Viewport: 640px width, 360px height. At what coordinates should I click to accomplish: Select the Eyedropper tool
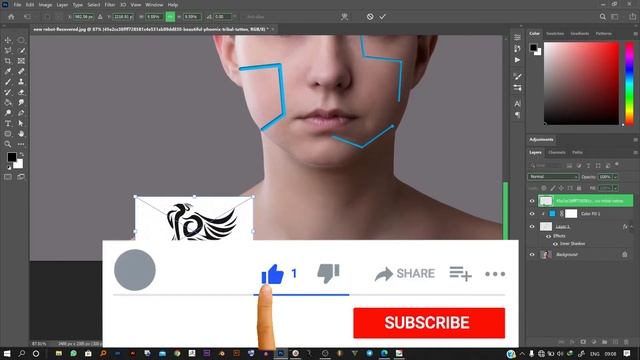[8, 71]
